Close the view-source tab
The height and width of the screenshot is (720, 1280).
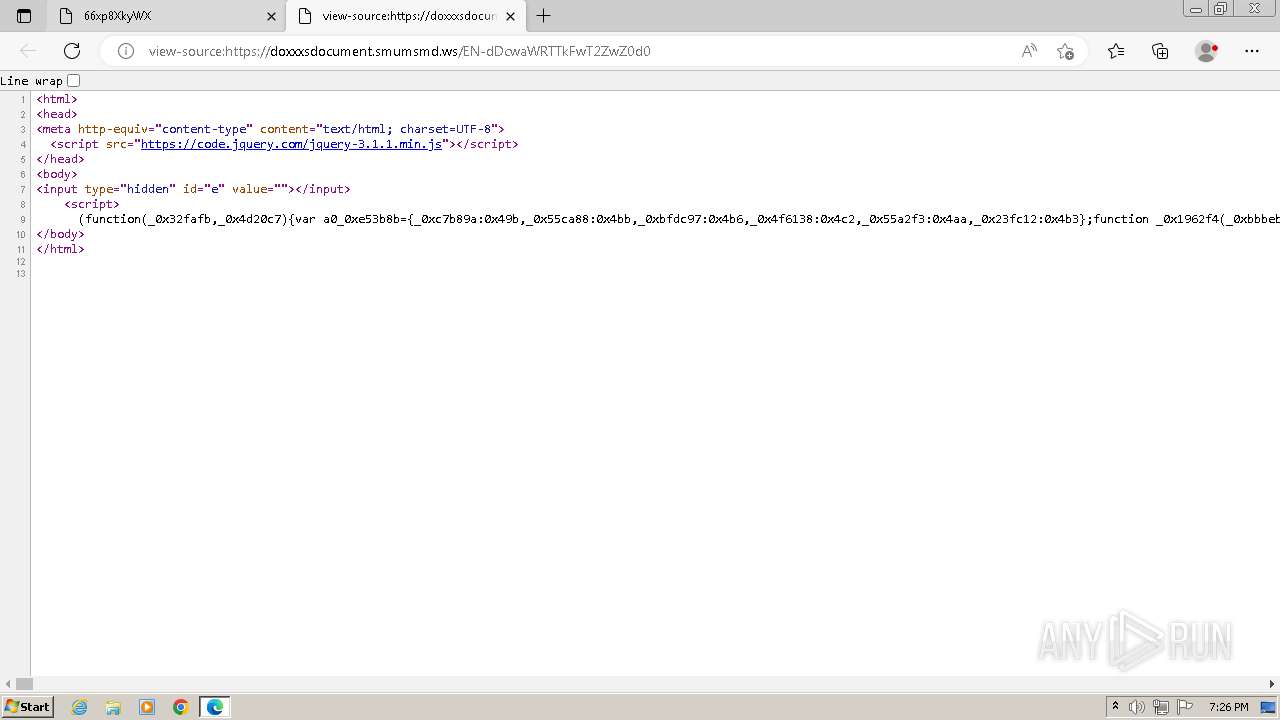pyautogui.click(x=510, y=16)
